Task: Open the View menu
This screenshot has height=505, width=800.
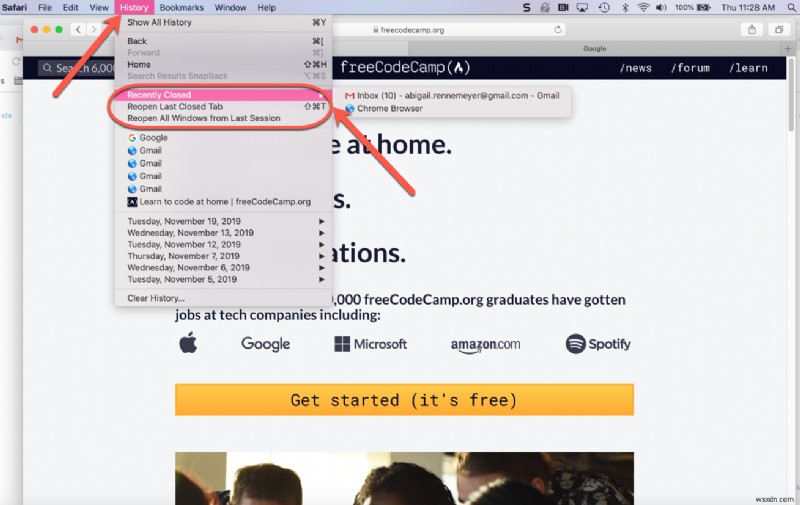Action: pyautogui.click(x=99, y=7)
